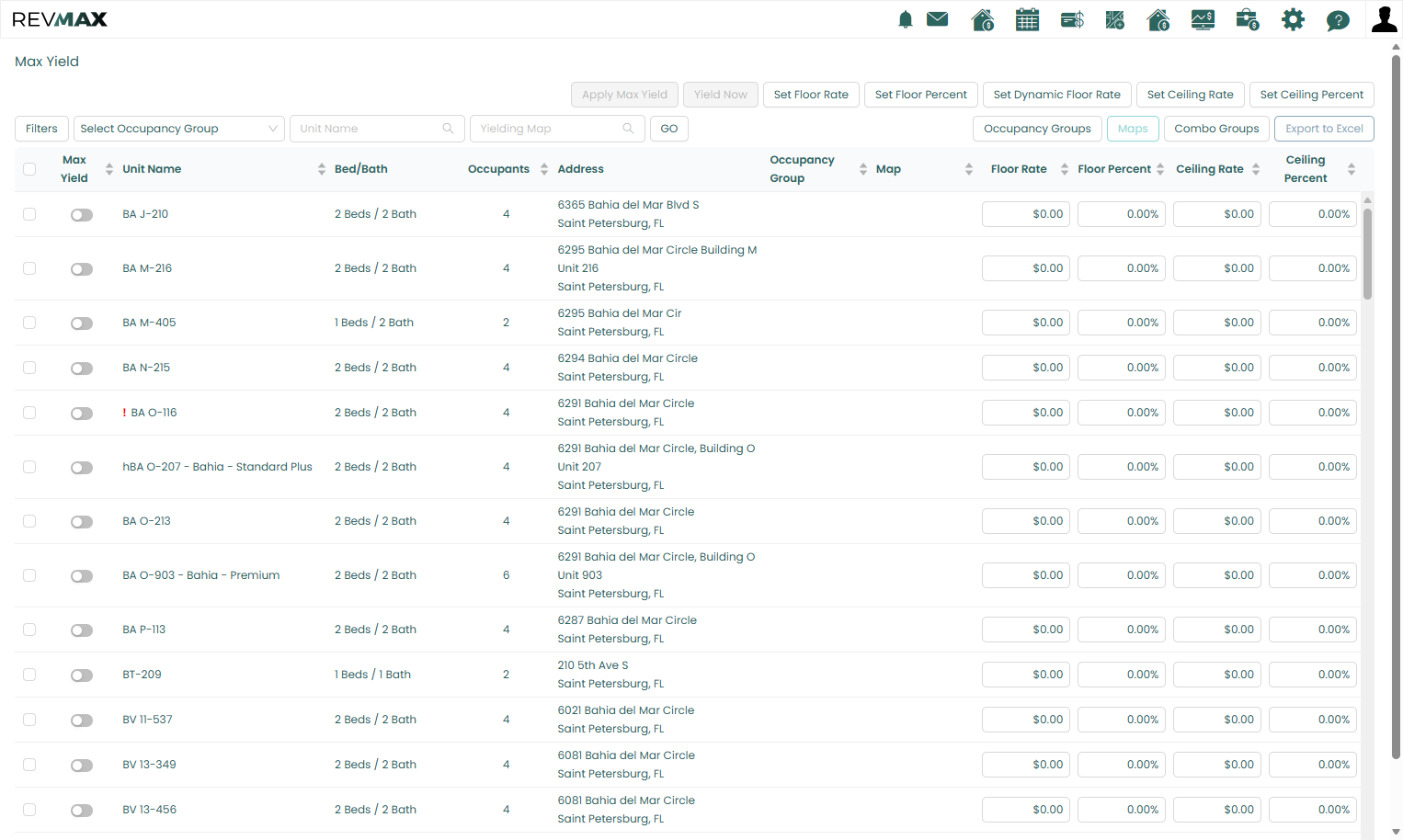Toggle Max Yield switch for BT-209
The height and width of the screenshot is (840, 1403).
tap(82, 675)
